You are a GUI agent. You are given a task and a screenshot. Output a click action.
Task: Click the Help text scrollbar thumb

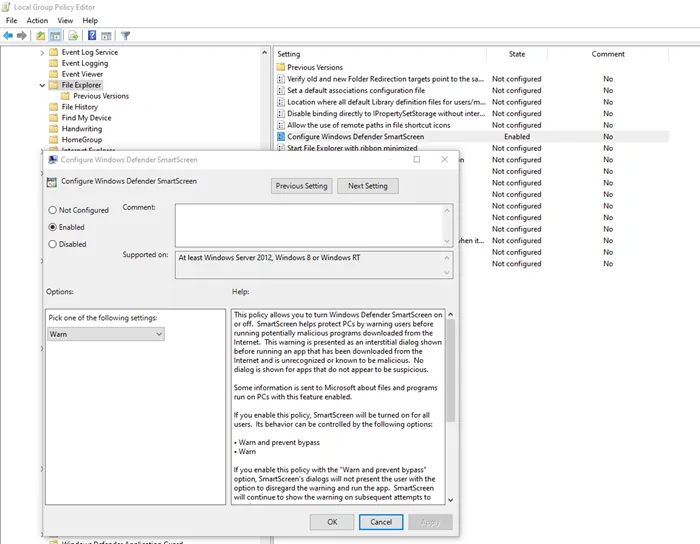click(450, 370)
